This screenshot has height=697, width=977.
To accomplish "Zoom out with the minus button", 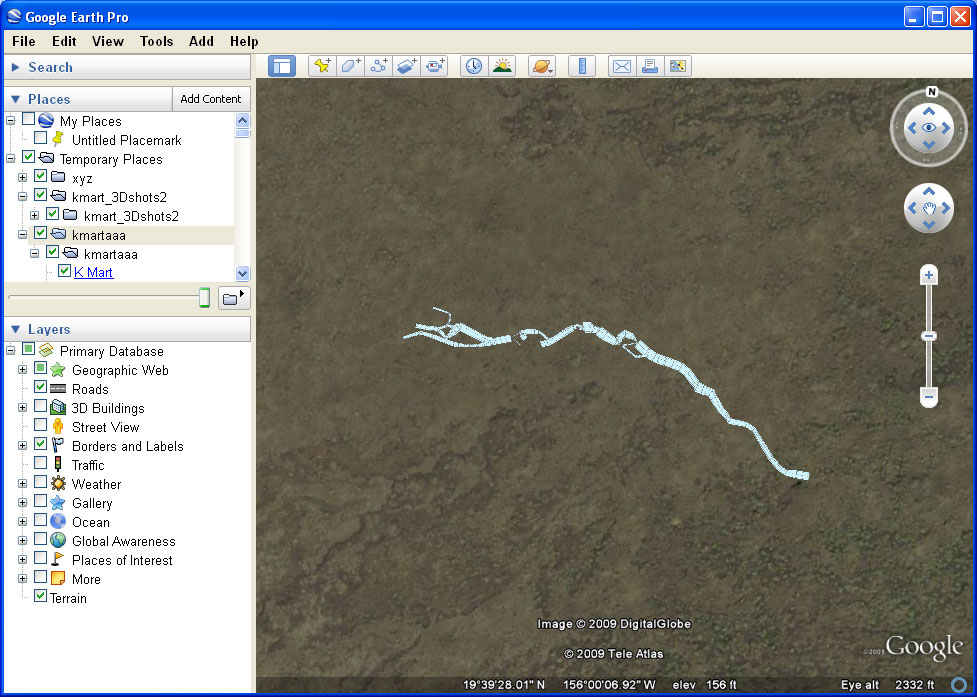I will [x=929, y=396].
